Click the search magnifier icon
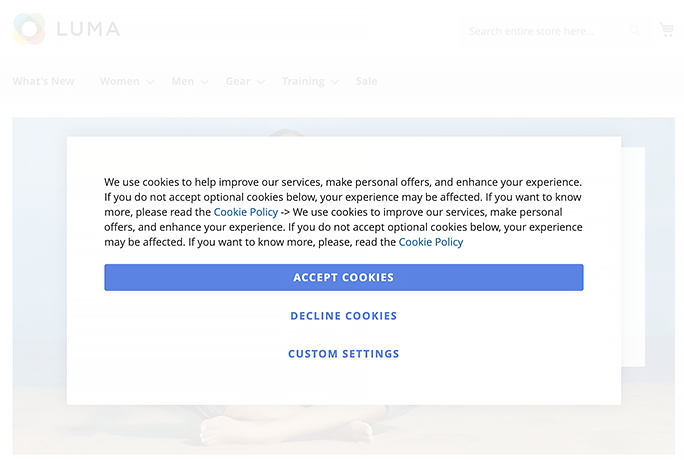 (x=635, y=31)
